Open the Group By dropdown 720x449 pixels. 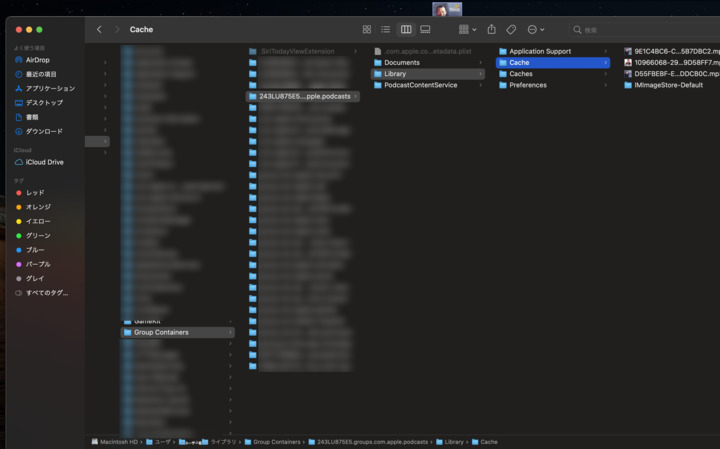[x=467, y=30]
